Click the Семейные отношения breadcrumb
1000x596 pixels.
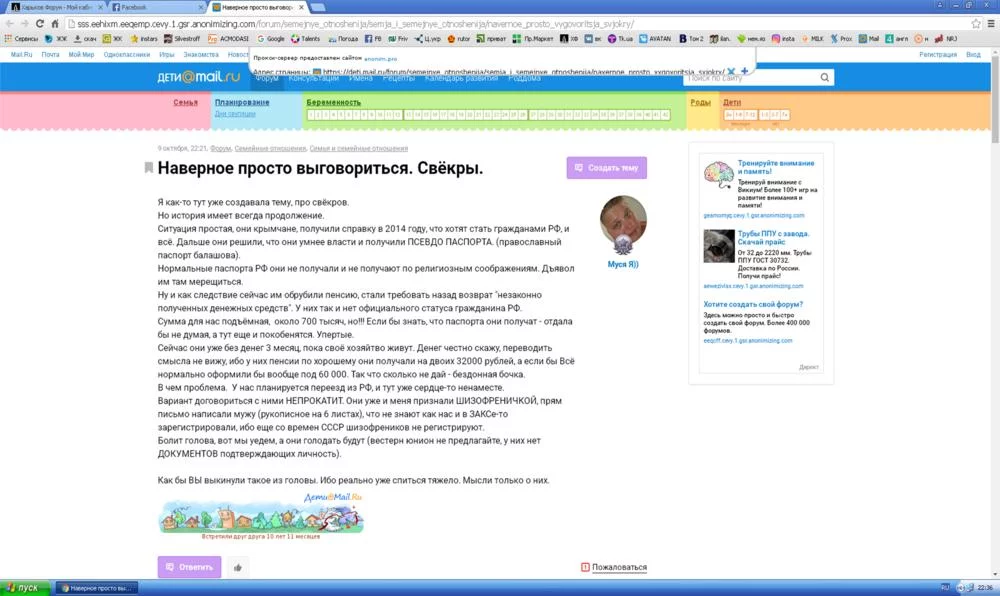(x=270, y=149)
